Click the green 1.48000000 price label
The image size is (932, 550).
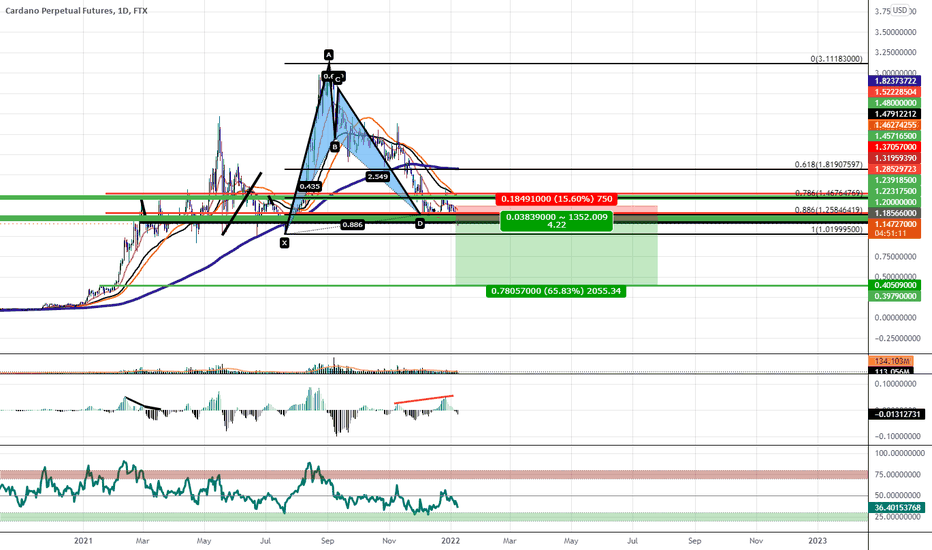[895, 103]
